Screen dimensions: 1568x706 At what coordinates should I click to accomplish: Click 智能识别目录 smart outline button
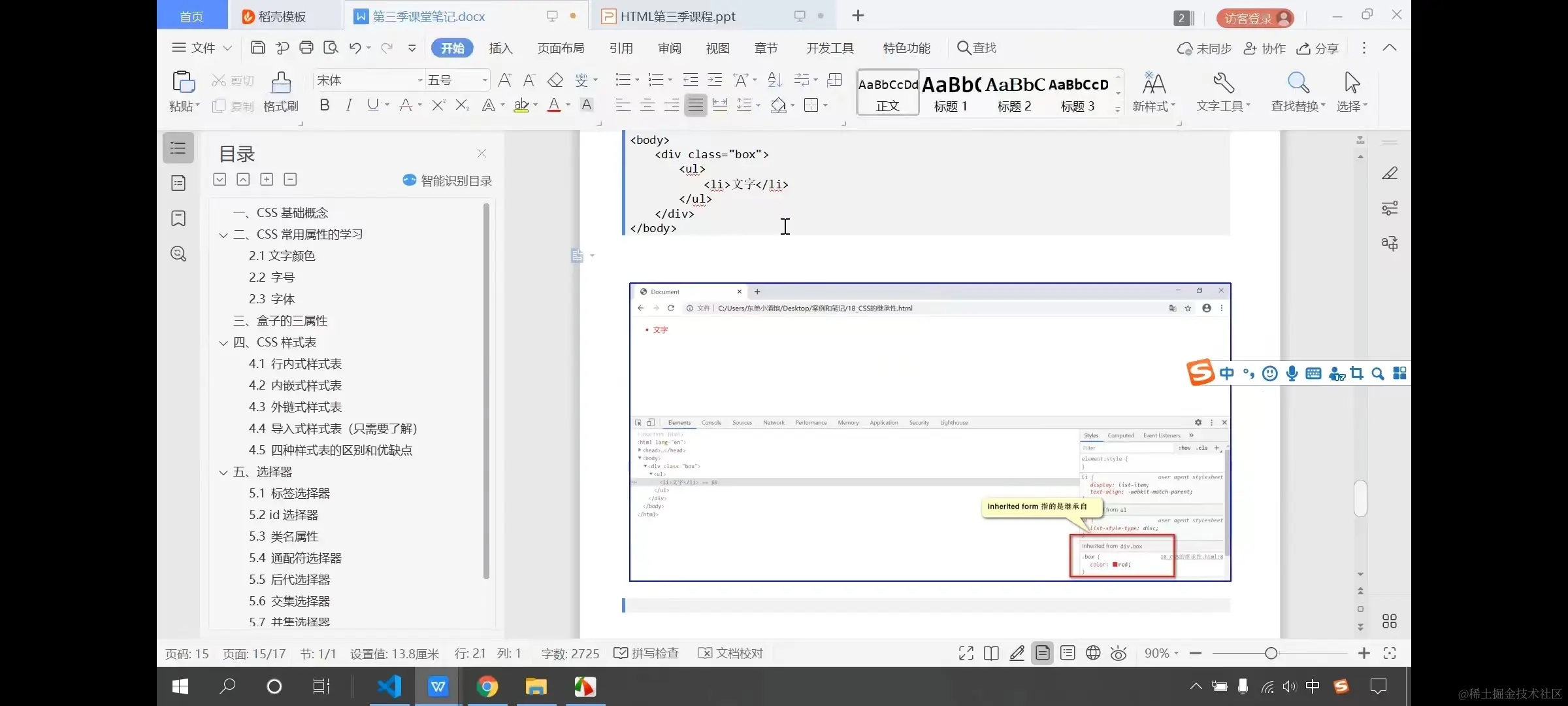[x=448, y=180]
